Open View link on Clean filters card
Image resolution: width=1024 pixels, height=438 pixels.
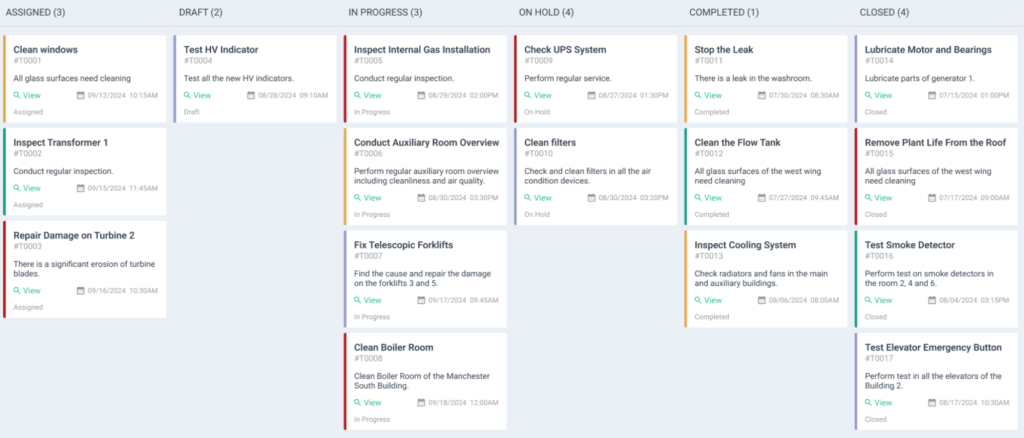coord(538,198)
